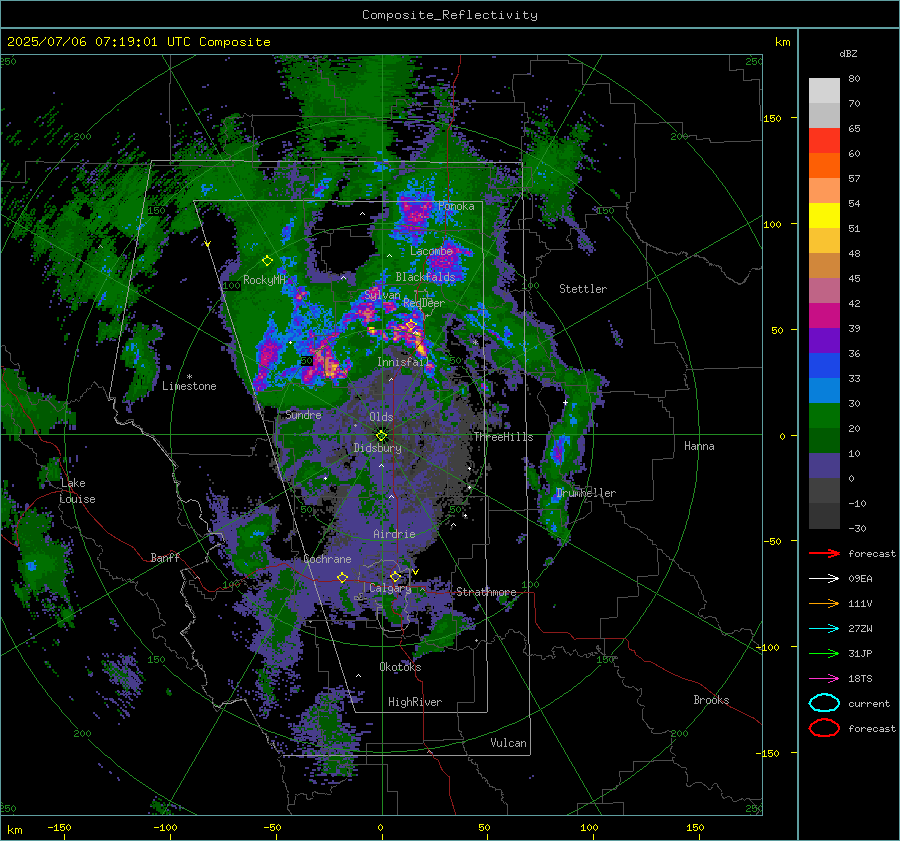Screen dimensions: 900x841
Task: Click the dBZ heading above the color scale
Action: point(848,53)
